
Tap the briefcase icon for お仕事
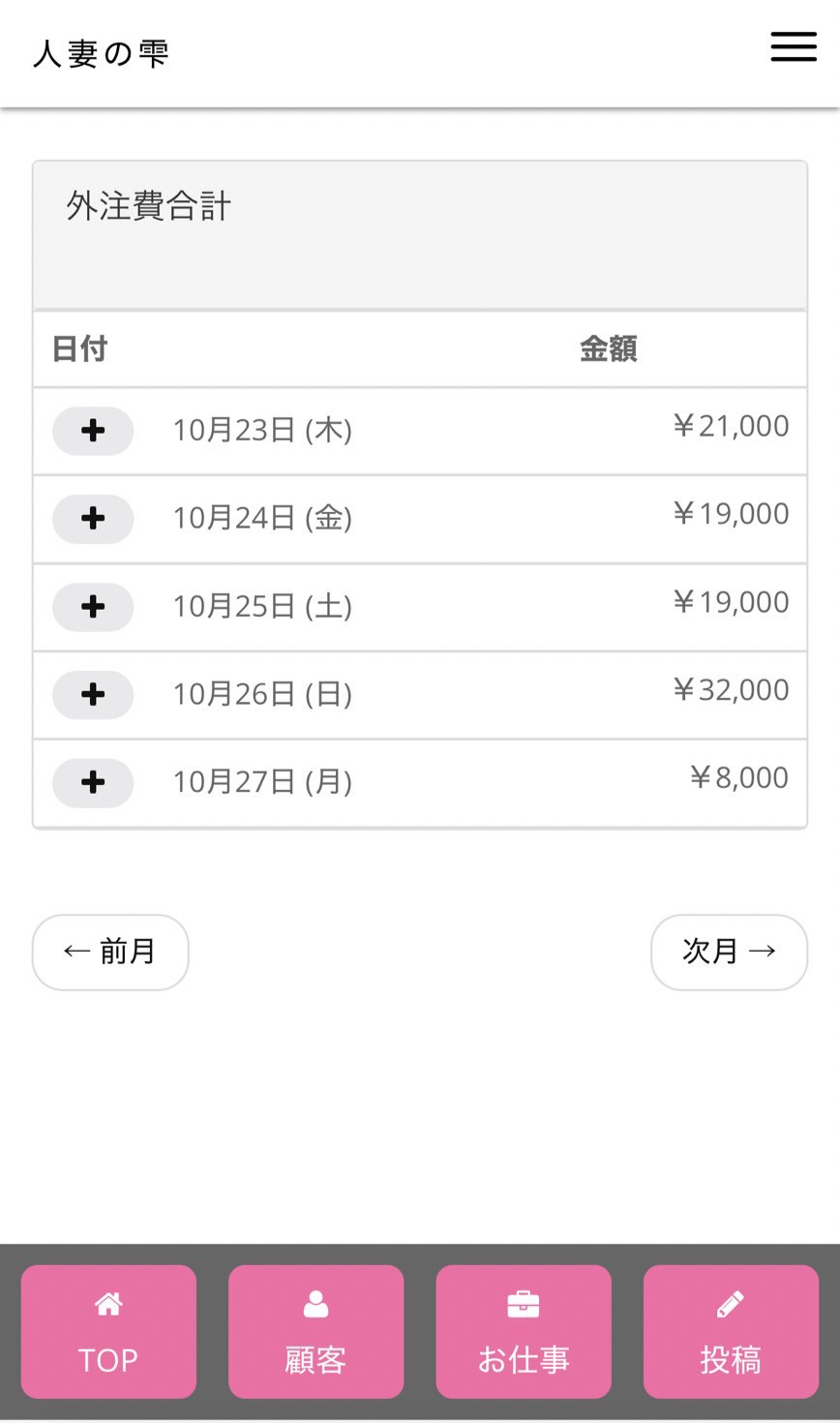523,1304
